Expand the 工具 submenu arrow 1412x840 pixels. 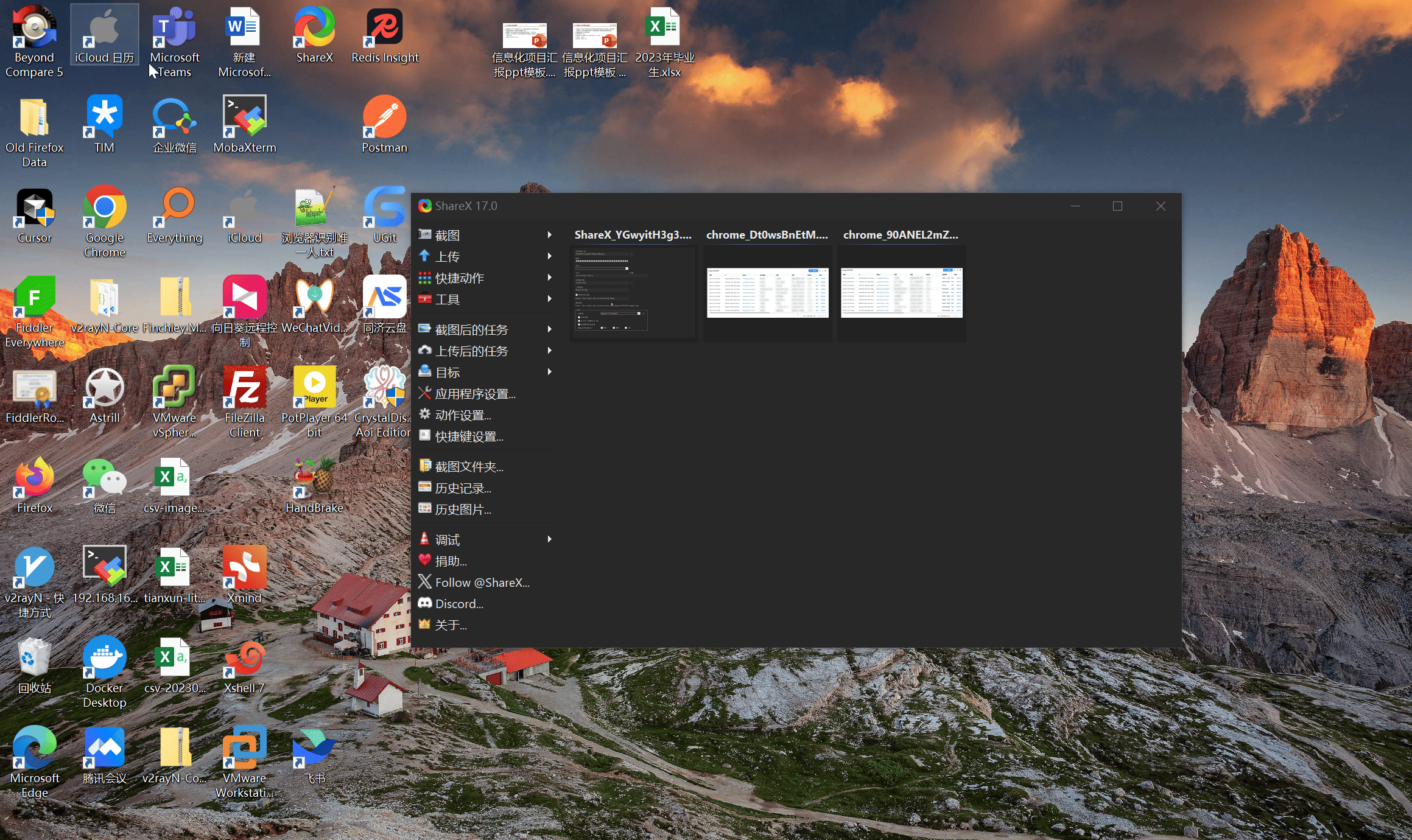pos(549,299)
